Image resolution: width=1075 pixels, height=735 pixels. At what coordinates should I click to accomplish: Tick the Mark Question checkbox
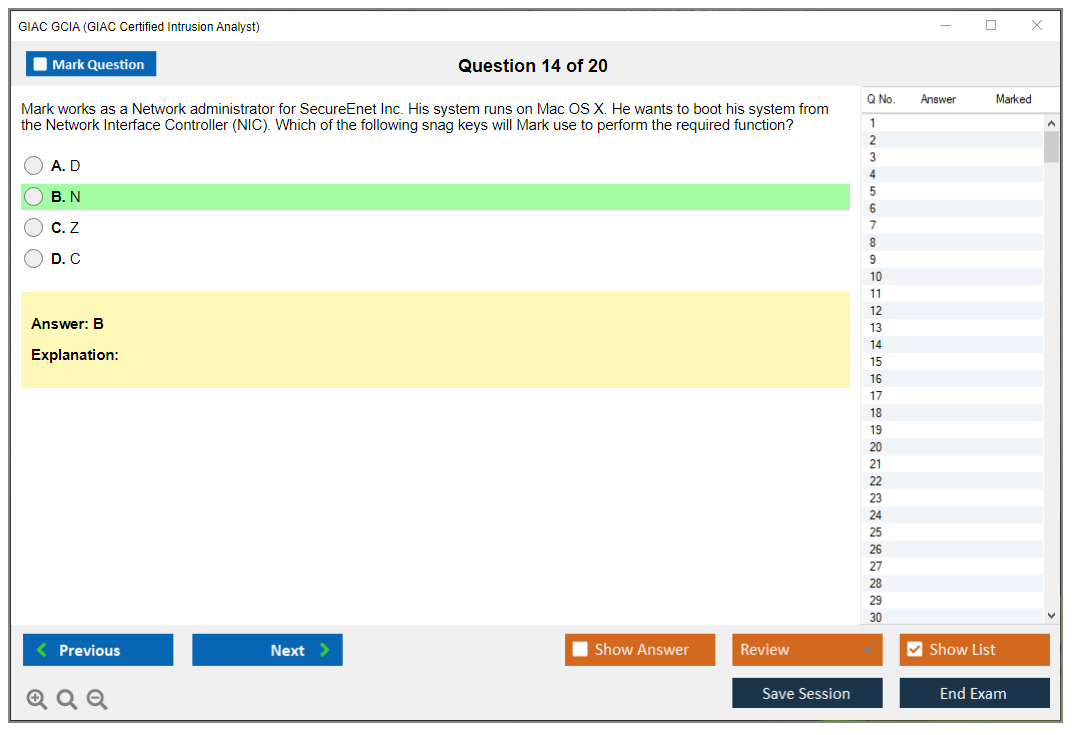pyautogui.click(x=40, y=64)
